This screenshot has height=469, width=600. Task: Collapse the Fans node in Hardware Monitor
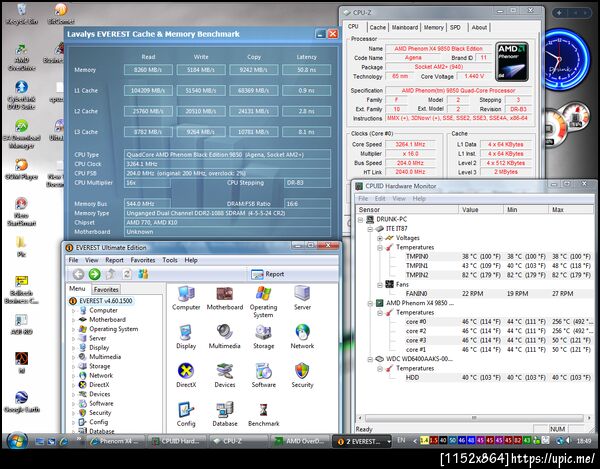(380, 285)
